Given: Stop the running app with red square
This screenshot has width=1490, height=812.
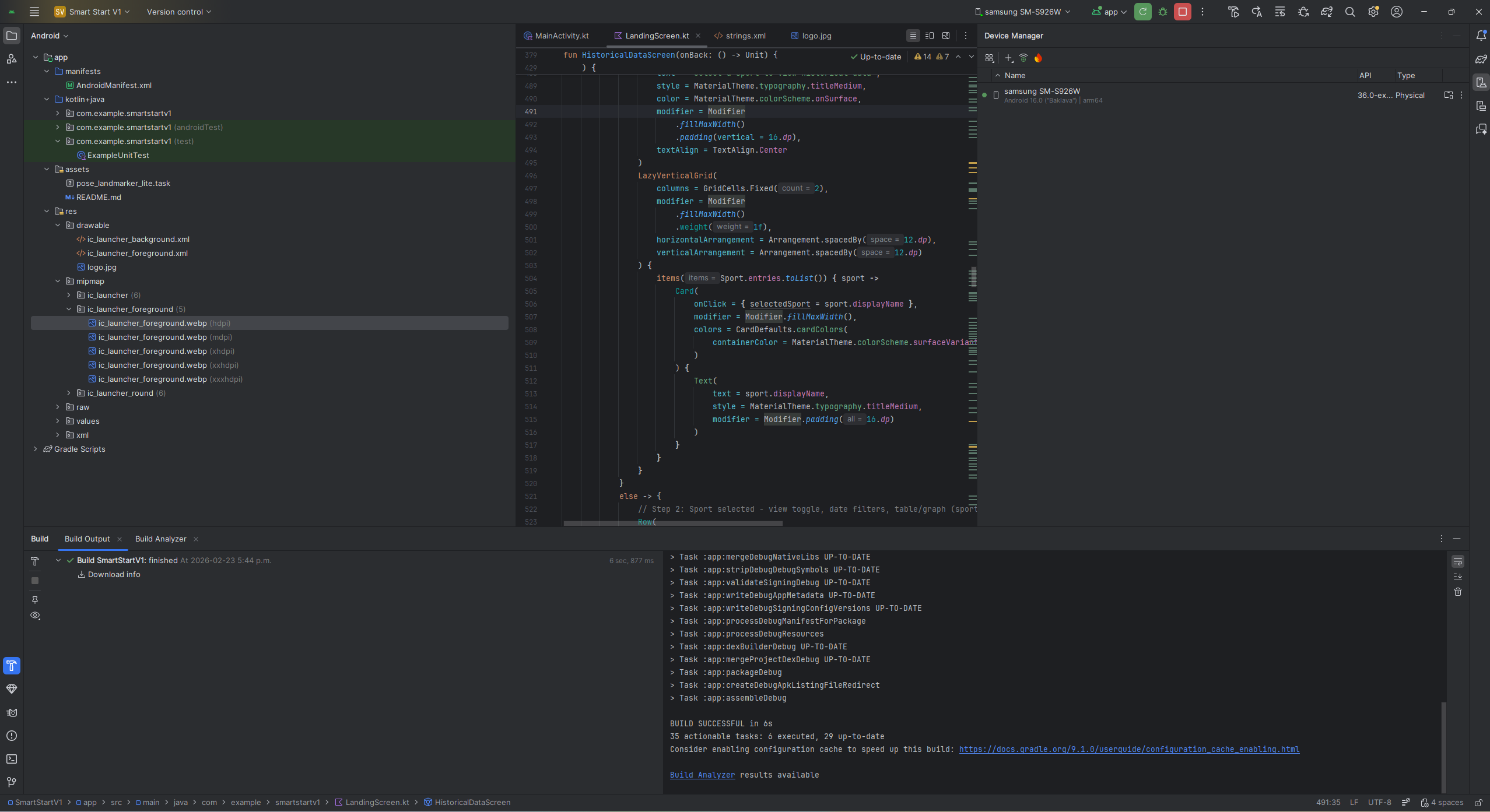Looking at the screenshot, I should pyautogui.click(x=1182, y=12).
